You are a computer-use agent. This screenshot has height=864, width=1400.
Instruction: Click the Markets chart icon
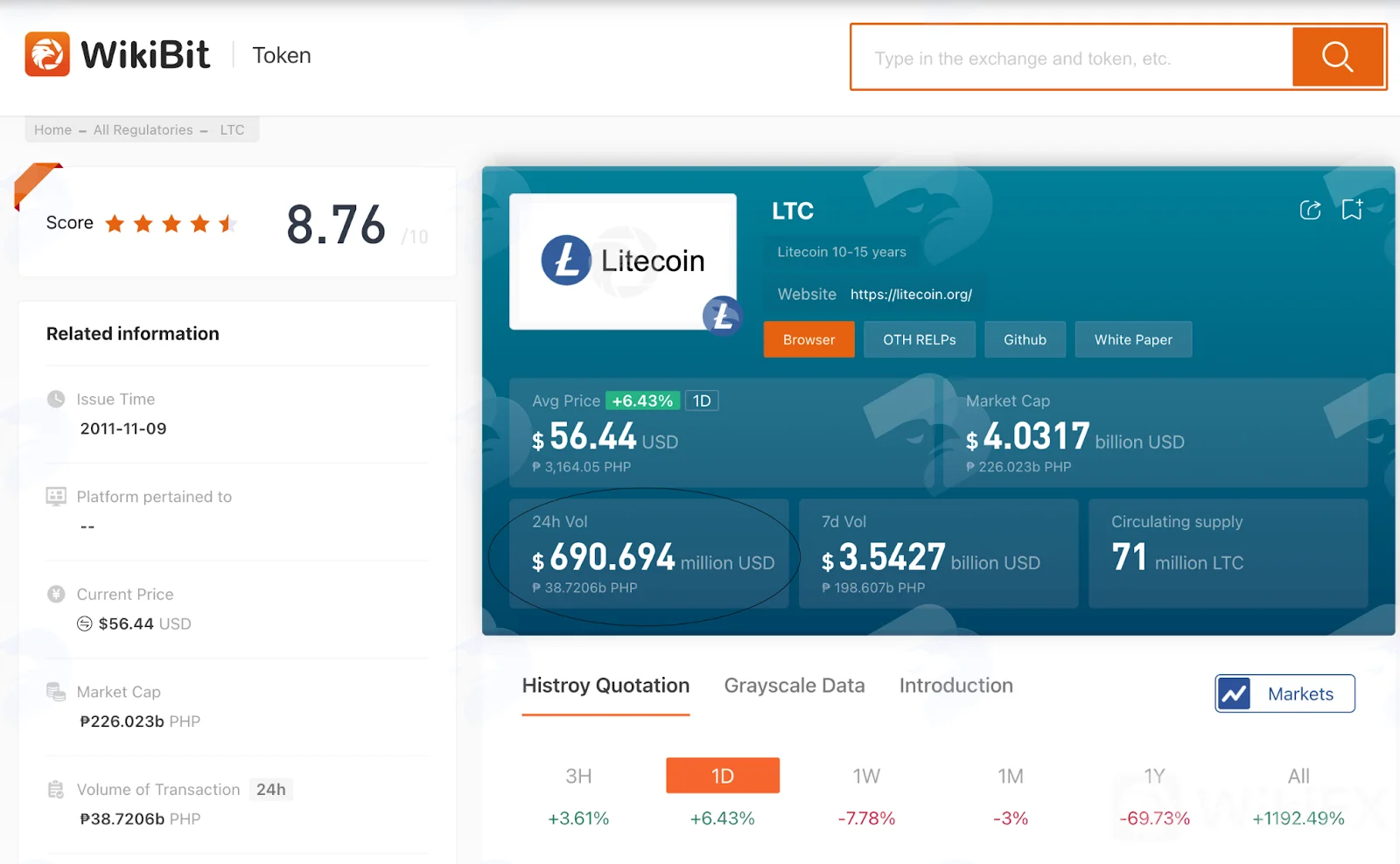(x=1234, y=694)
